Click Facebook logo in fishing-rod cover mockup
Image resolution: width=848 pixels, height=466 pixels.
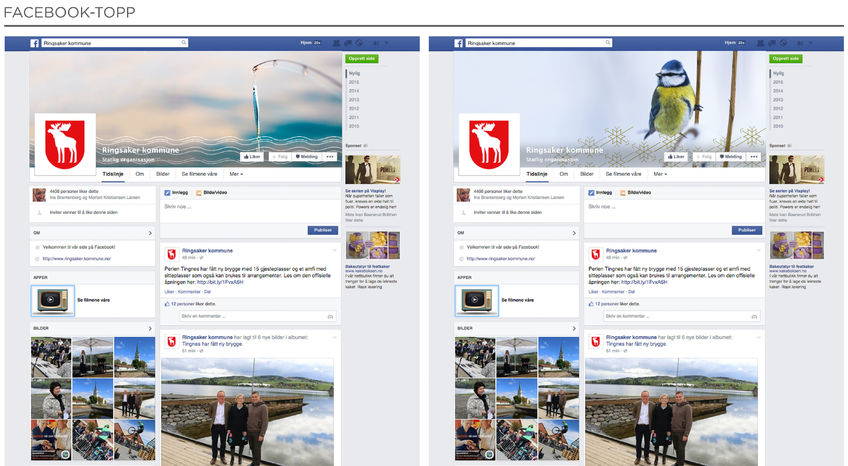click(35, 43)
